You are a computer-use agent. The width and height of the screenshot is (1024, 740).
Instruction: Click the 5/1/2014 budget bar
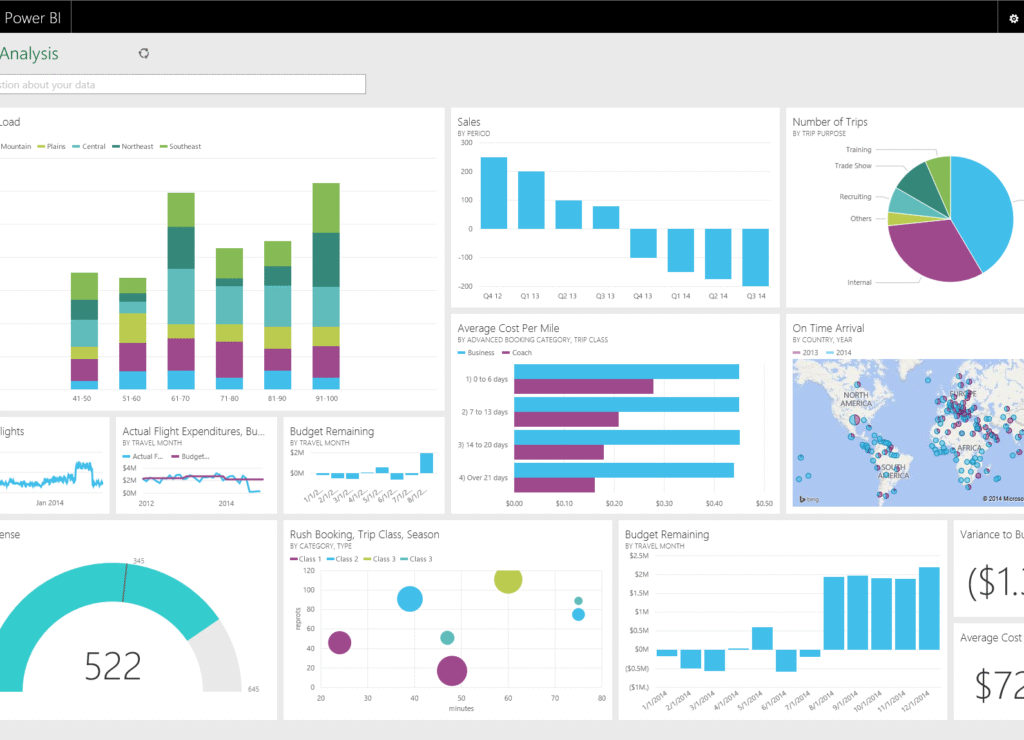click(x=762, y=638)
